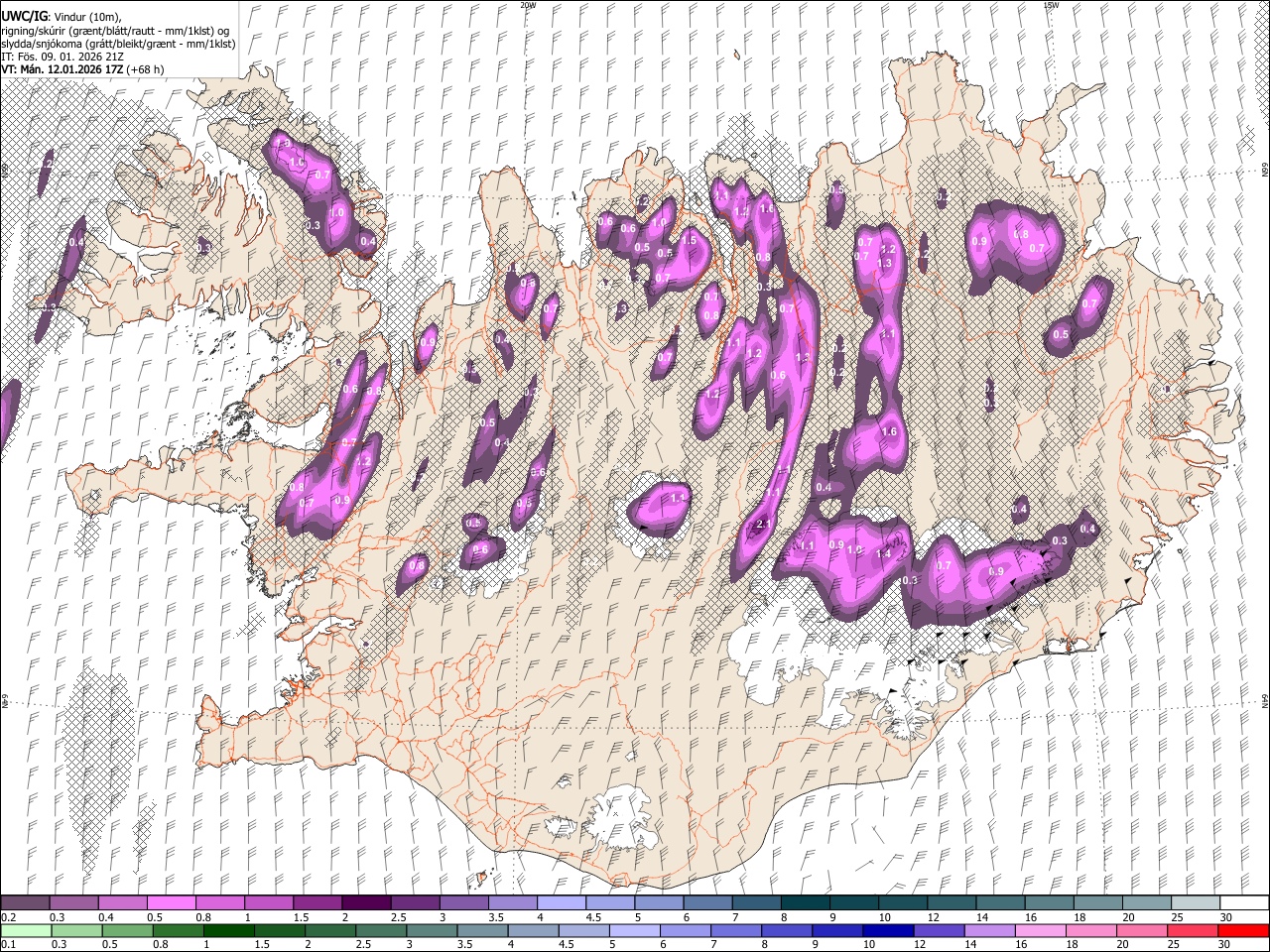Click the 'VT: Mán. 12.01.2026 17Z (+68 h)' line
This screenshot has width=1270, height=952.
click(x=82, y=69)
